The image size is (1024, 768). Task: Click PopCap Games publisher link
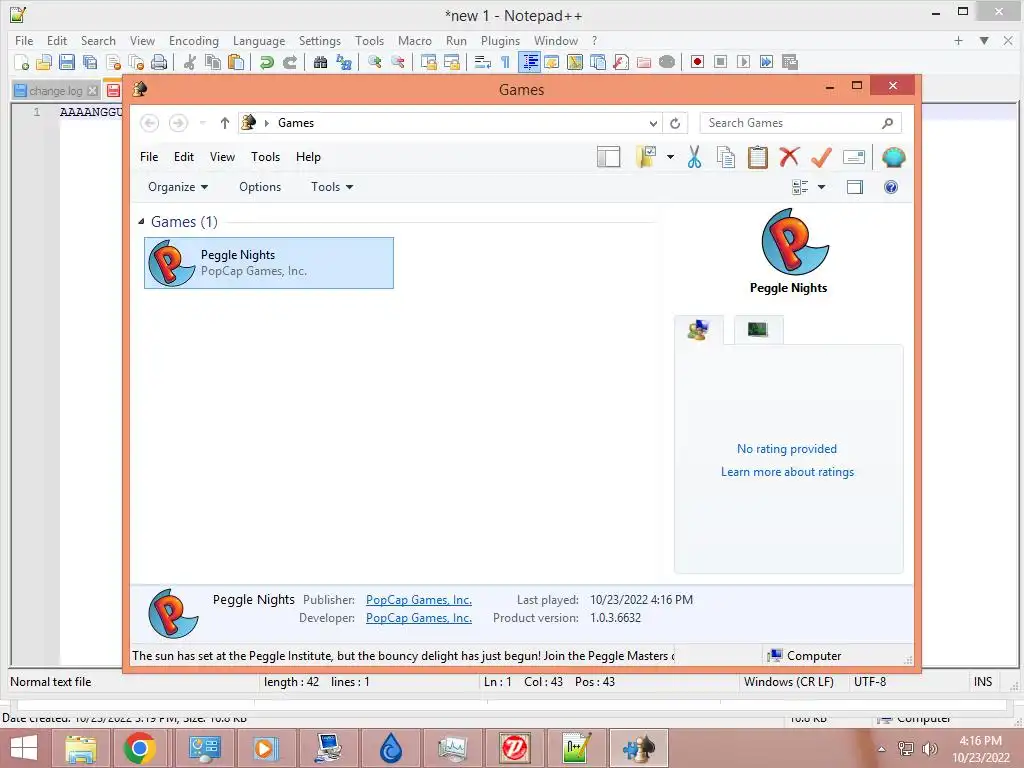(419, 600)
